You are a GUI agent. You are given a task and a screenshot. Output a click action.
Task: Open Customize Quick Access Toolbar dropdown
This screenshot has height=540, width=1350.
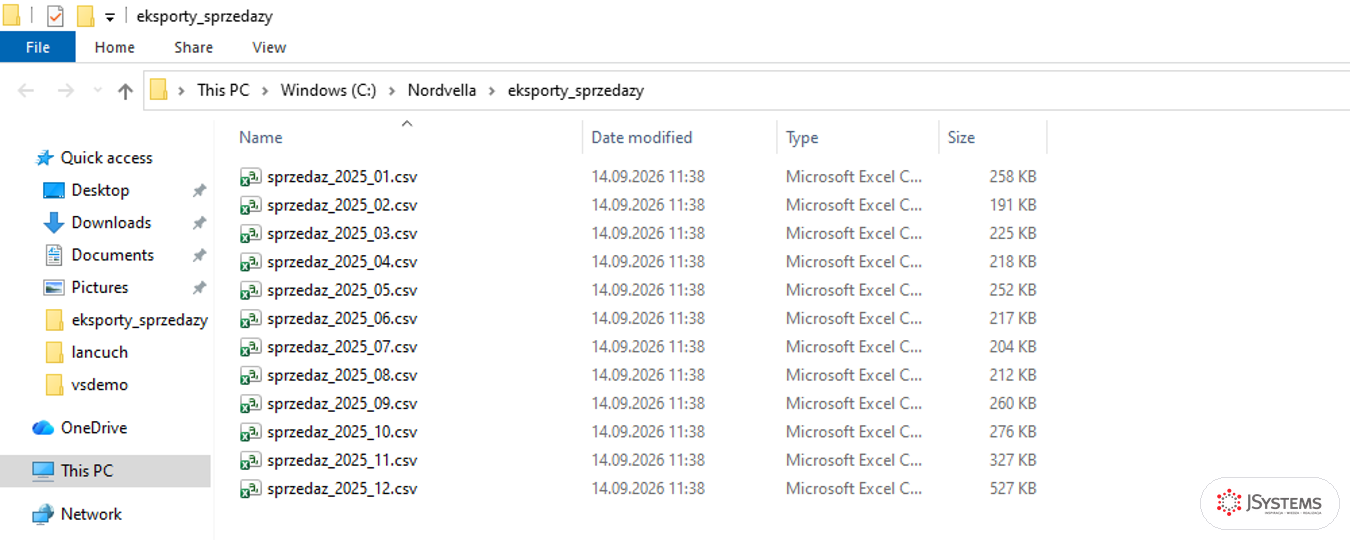[110, 17]
